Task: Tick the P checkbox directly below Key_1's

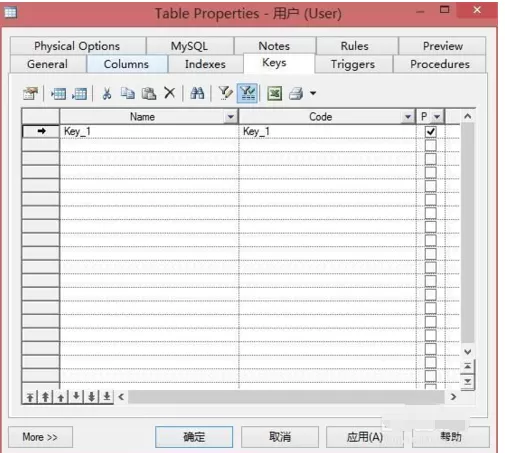Action: 430,145
